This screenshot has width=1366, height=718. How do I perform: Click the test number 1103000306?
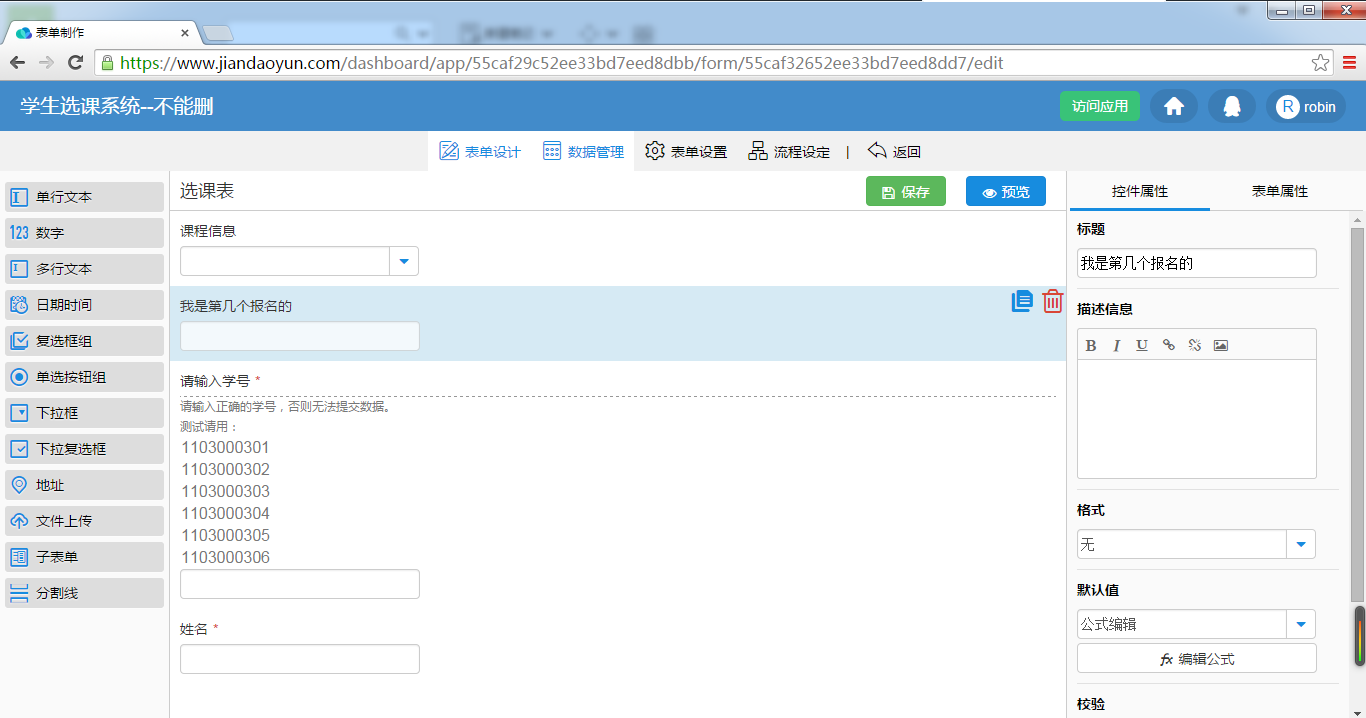(x=226, y=557)
